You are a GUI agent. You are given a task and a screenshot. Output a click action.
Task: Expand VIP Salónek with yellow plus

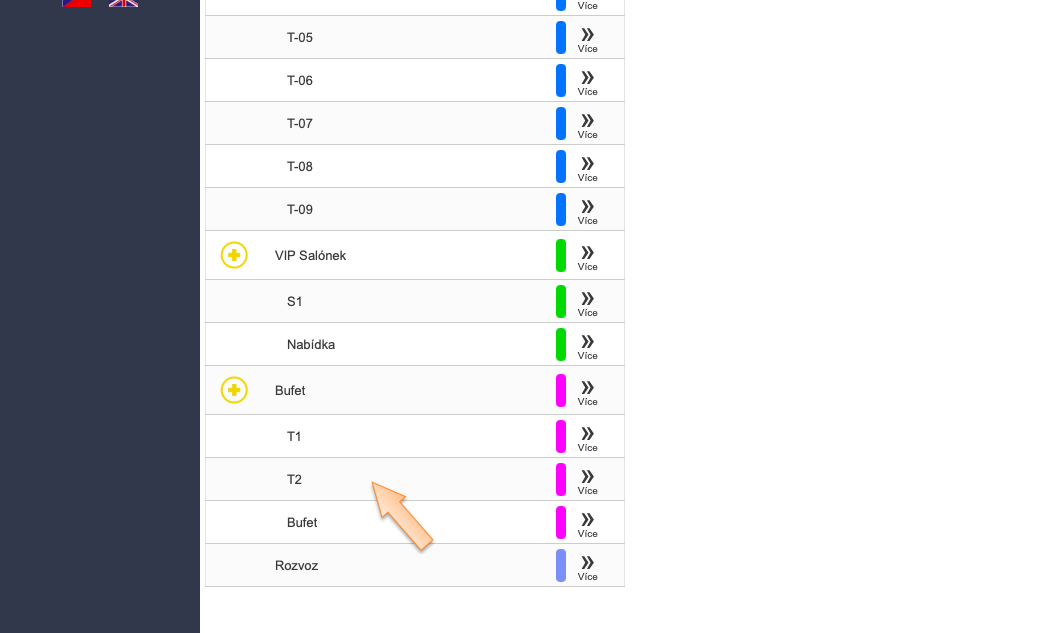[234, 255]
